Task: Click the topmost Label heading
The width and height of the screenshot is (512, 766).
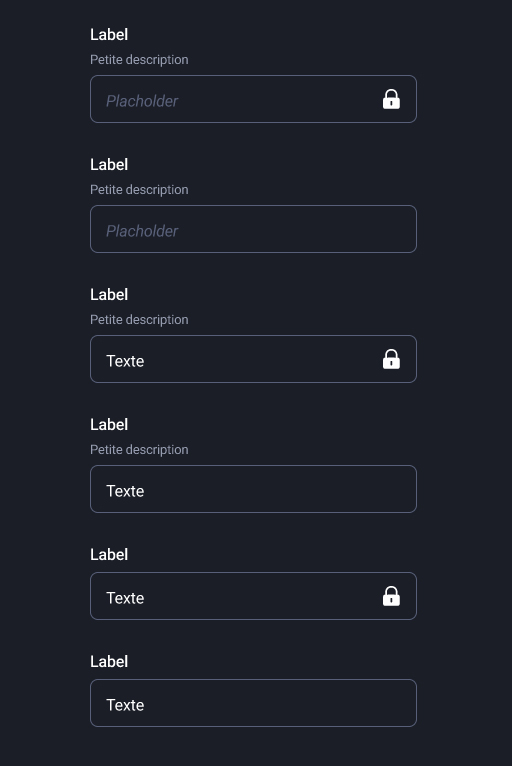Action: (109, 35)
